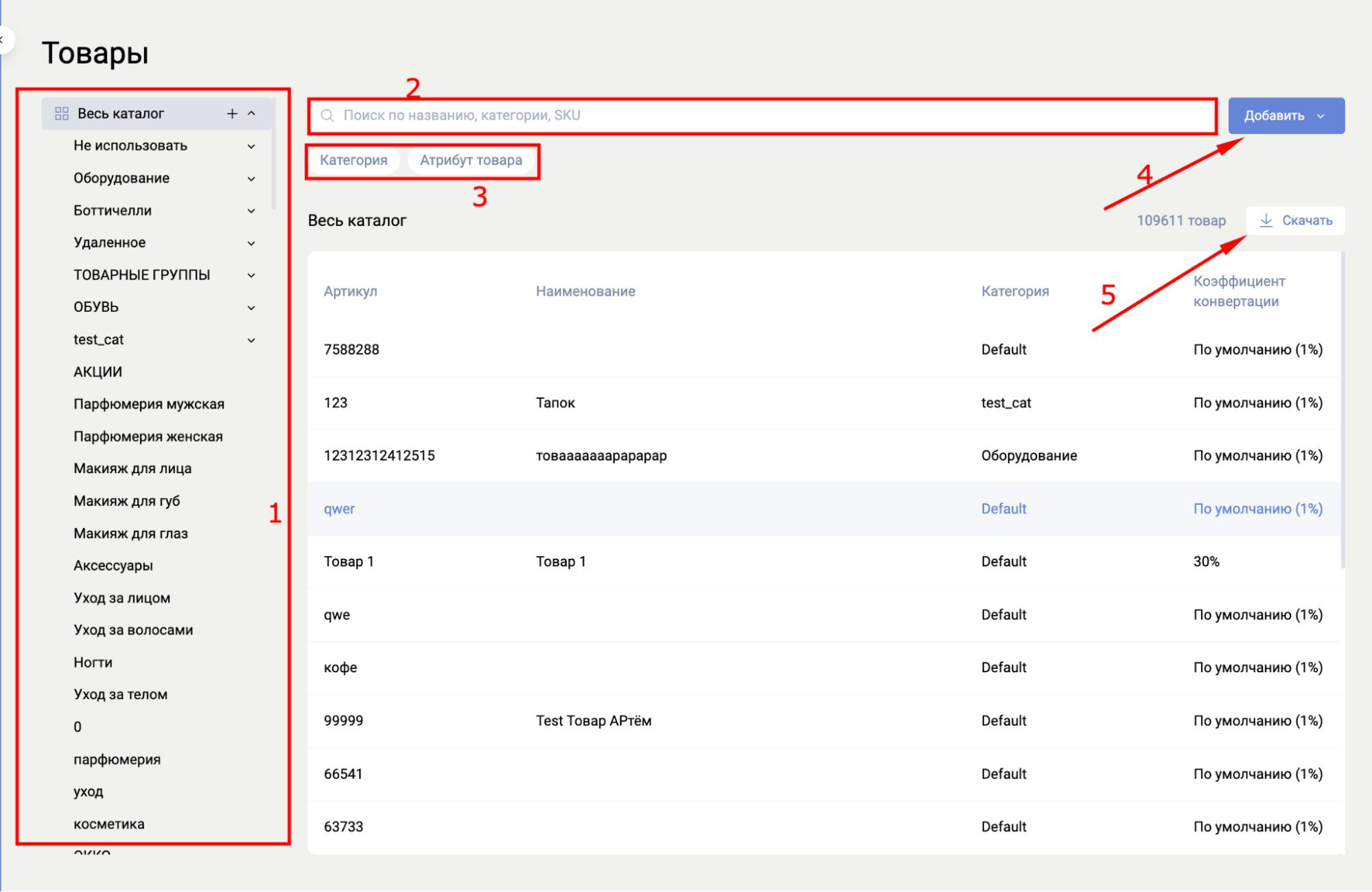Click the product search input field
This screenshot has width=1372, height=892.
762,115
